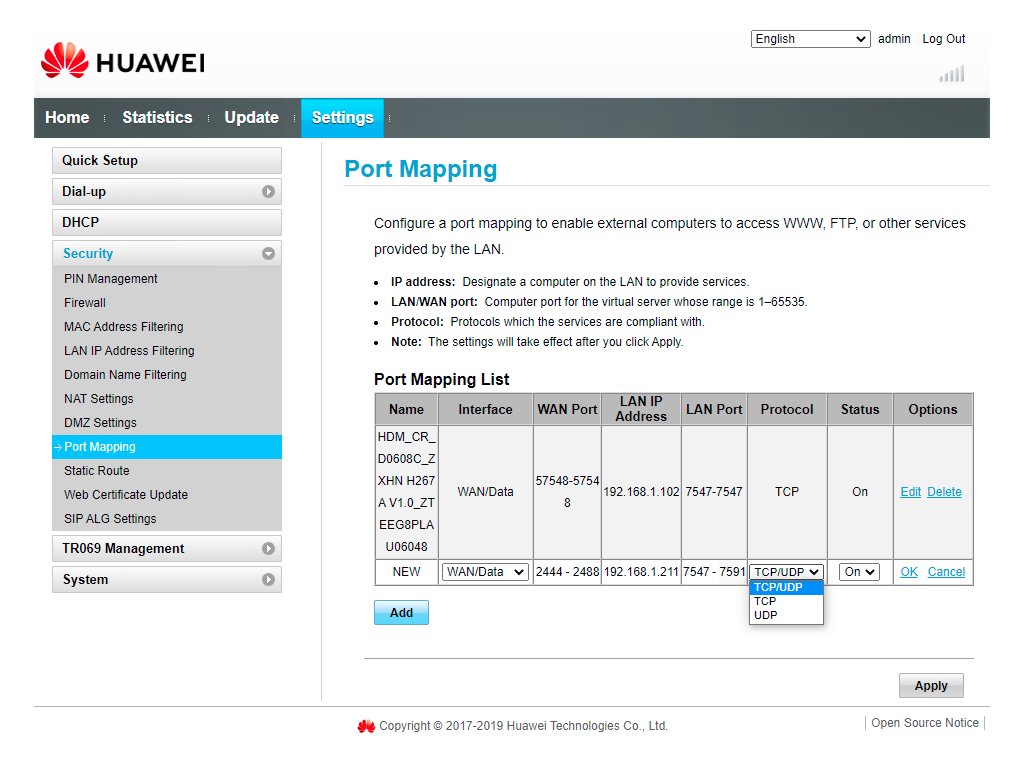Image resolution: width=1024 pixels, height=768 pixels.
Task: Open the Firewall settings page
Action: click(85, 303)
